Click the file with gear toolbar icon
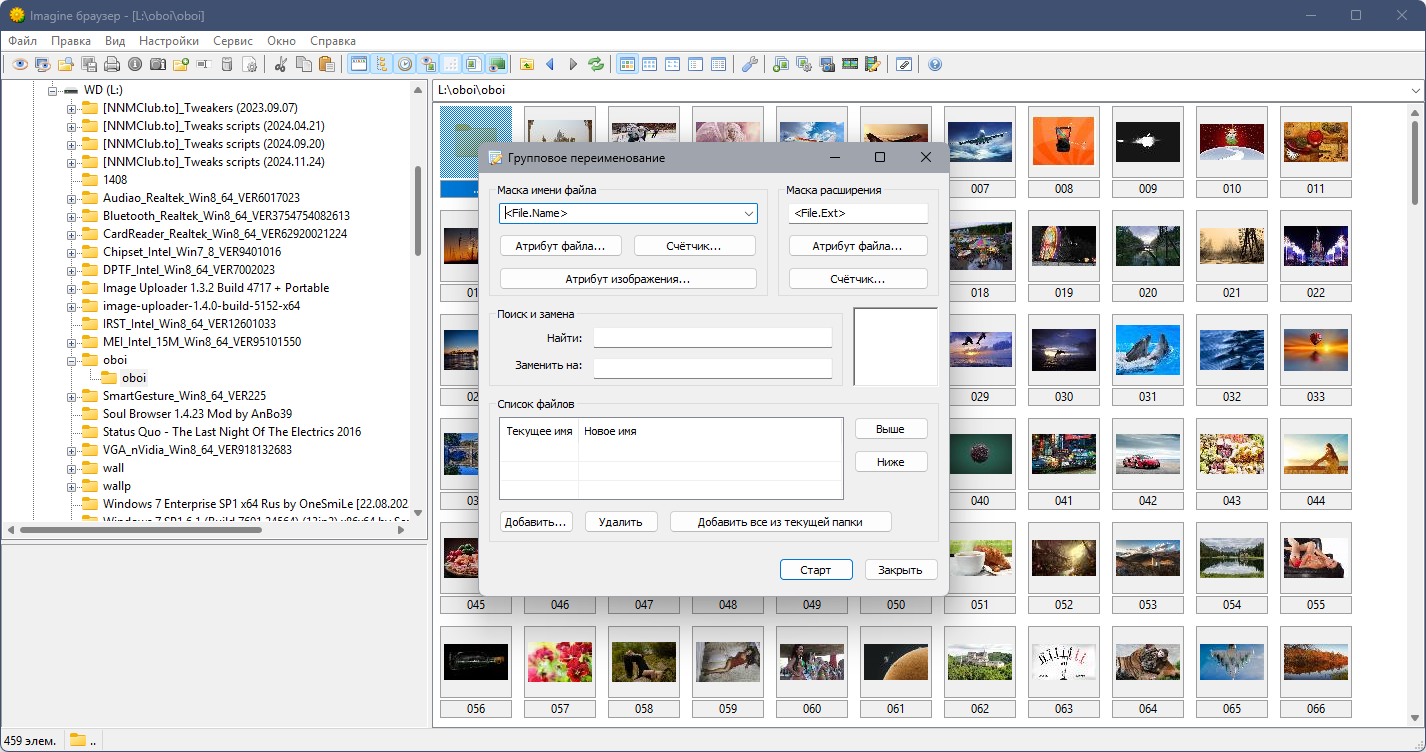This screenshot has width=1426, height=752. (250, 64)
